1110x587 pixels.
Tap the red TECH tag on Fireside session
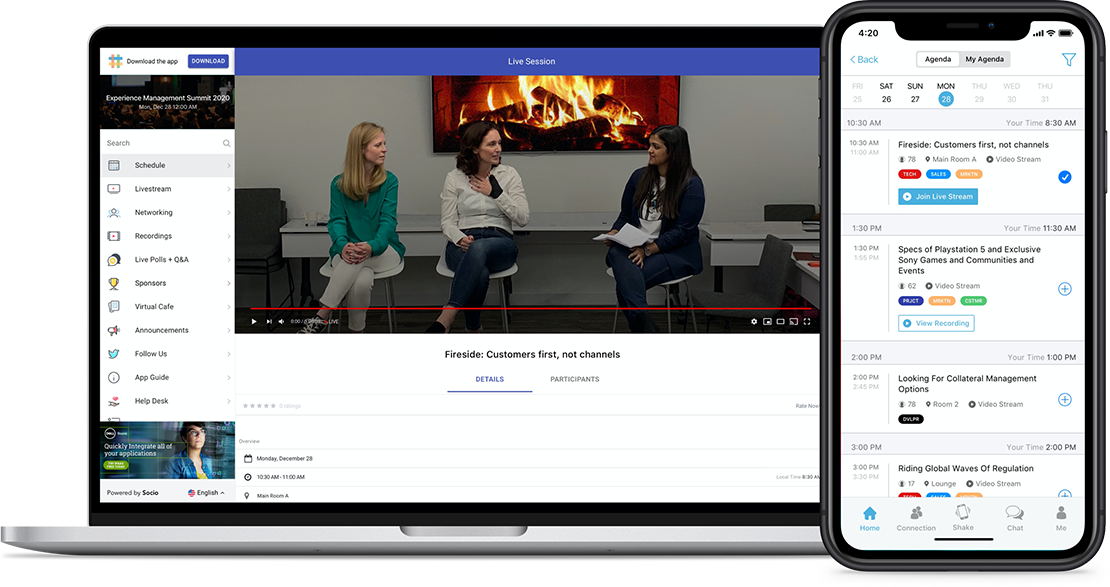[x=910, y=174]
